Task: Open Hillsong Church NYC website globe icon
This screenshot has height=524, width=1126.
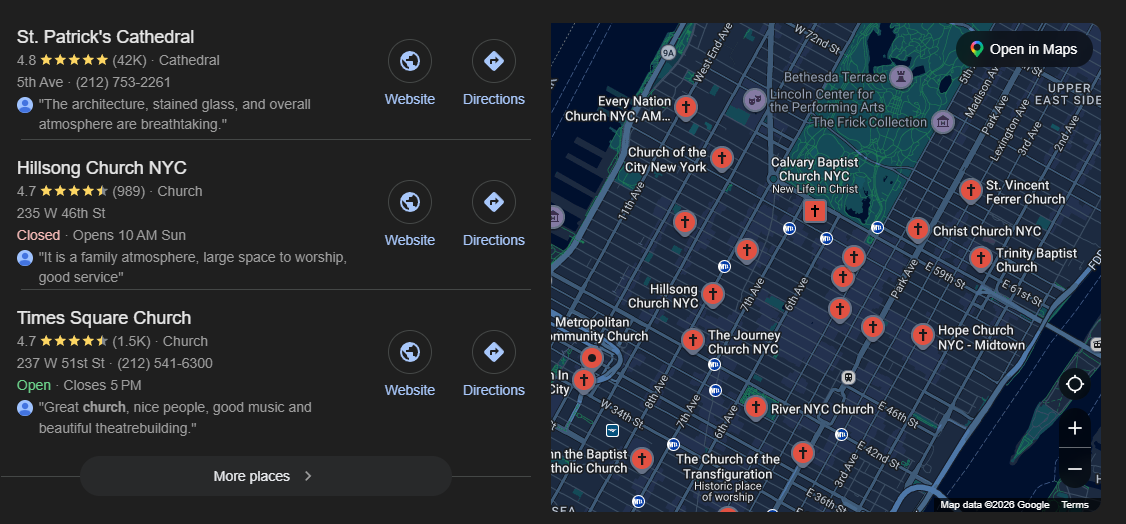Action: (x=409, y=203)
